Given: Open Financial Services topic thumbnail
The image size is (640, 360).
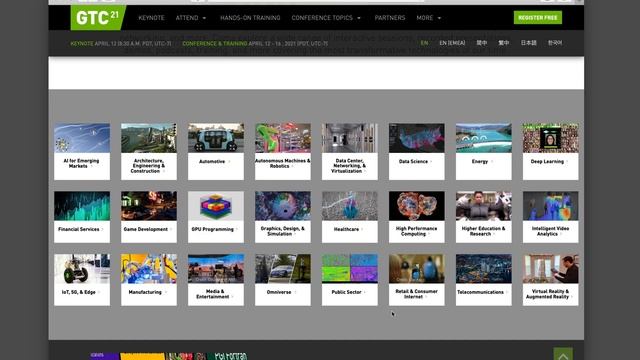Looking at the screenshot, I should [82, 206].
